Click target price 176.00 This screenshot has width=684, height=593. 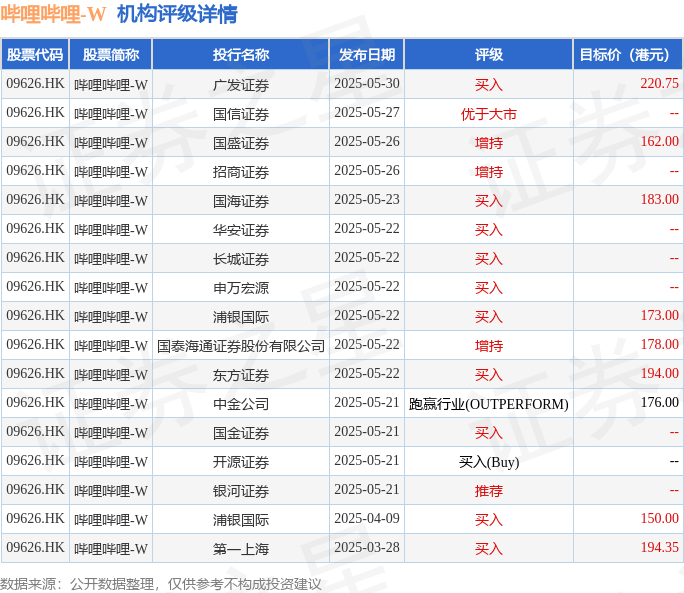click(x=659, y=403)
